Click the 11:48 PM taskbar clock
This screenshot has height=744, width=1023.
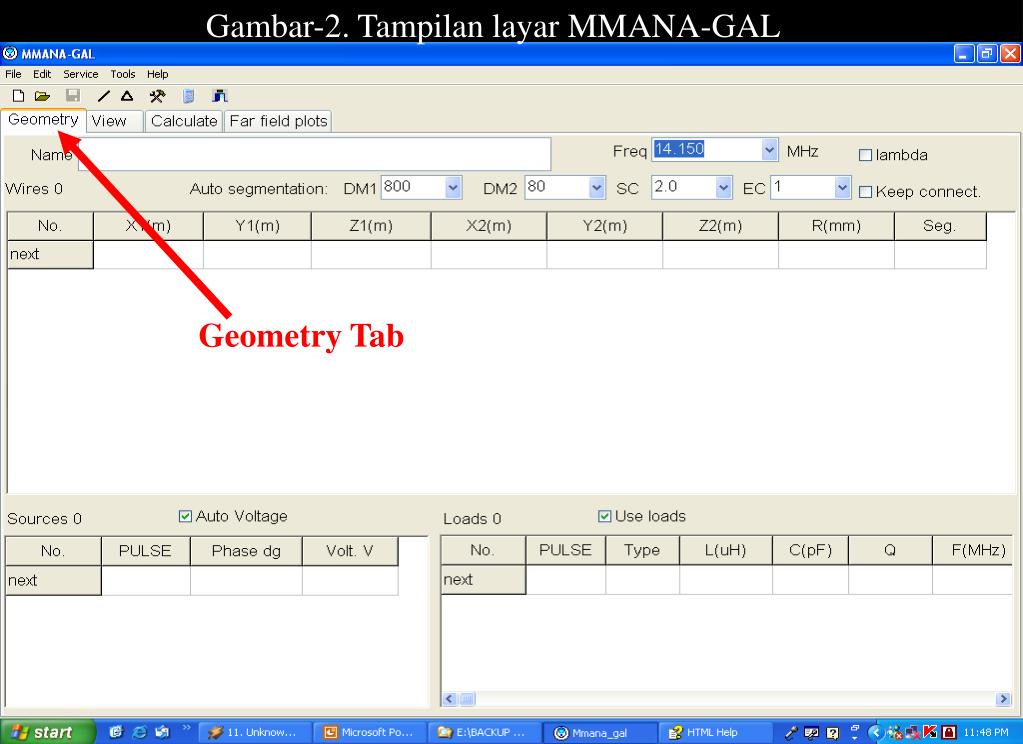986,732
